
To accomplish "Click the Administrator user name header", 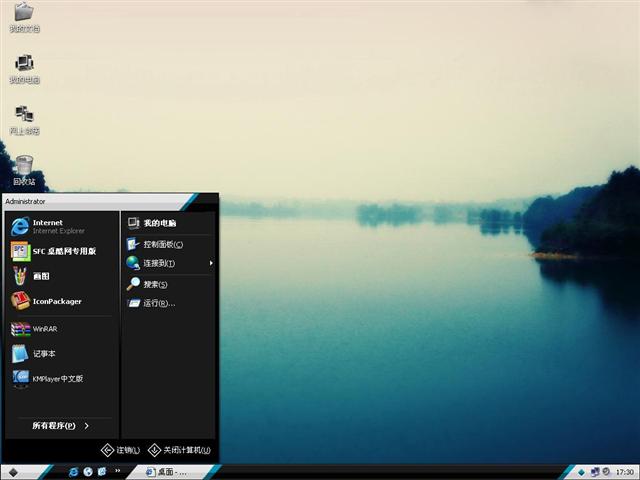I will click(25, 201).
